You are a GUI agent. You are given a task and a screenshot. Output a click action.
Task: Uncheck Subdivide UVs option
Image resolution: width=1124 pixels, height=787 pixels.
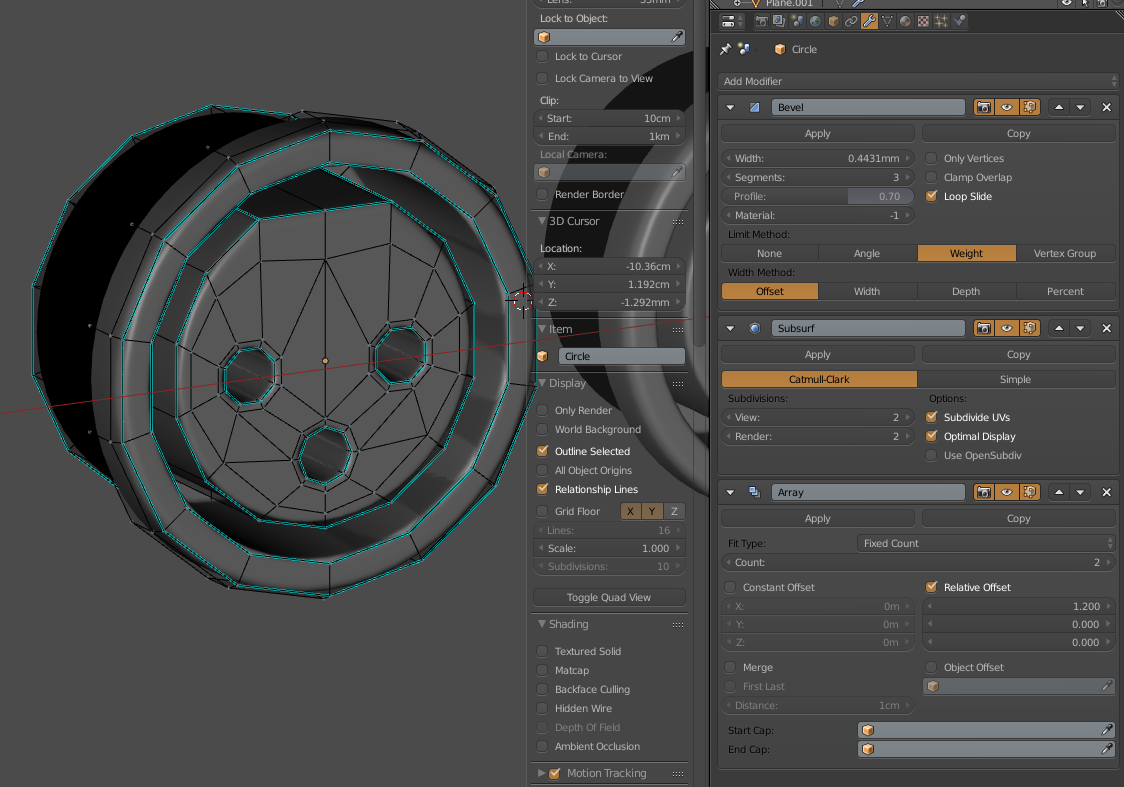tap(931, 416)
